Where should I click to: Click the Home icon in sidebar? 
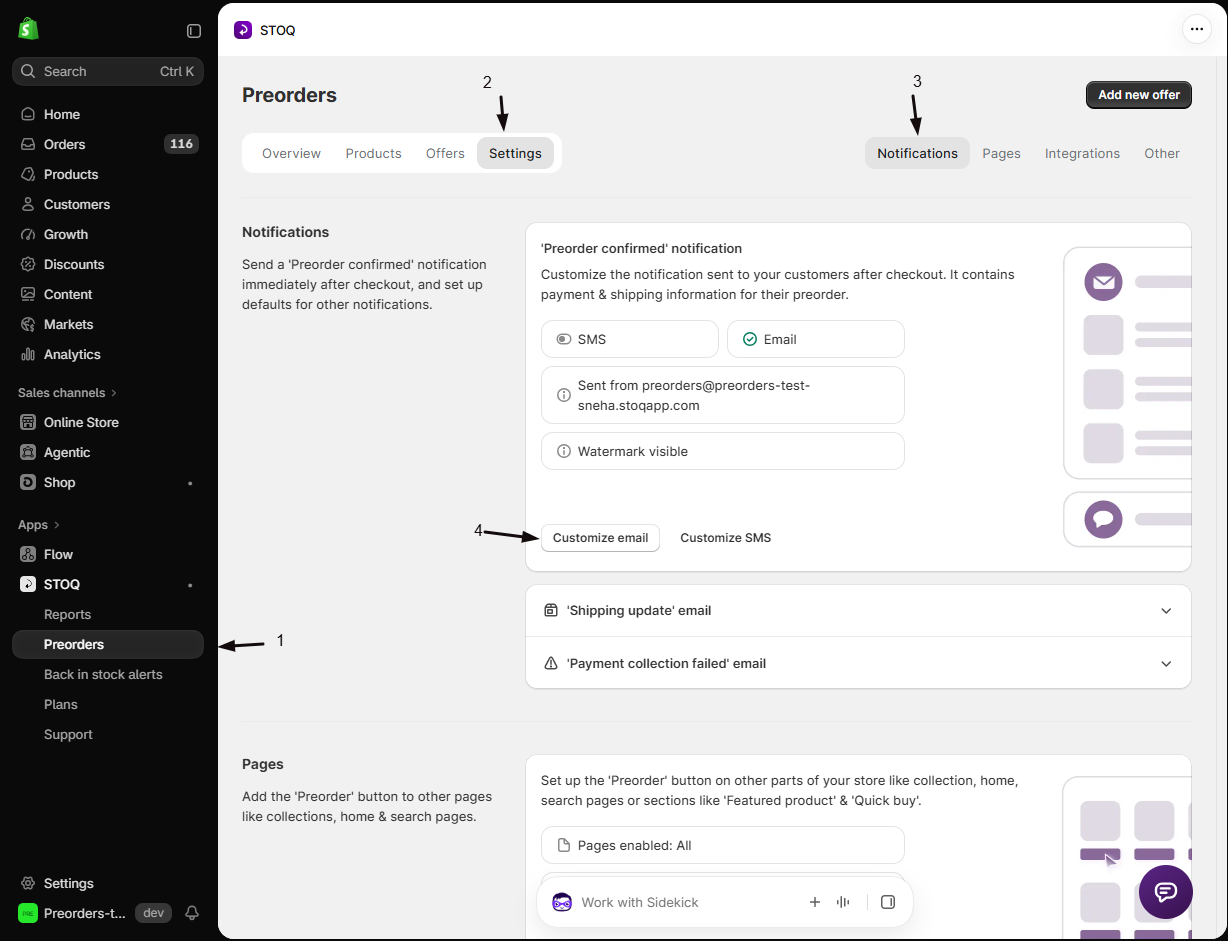[x=28, y=114]
